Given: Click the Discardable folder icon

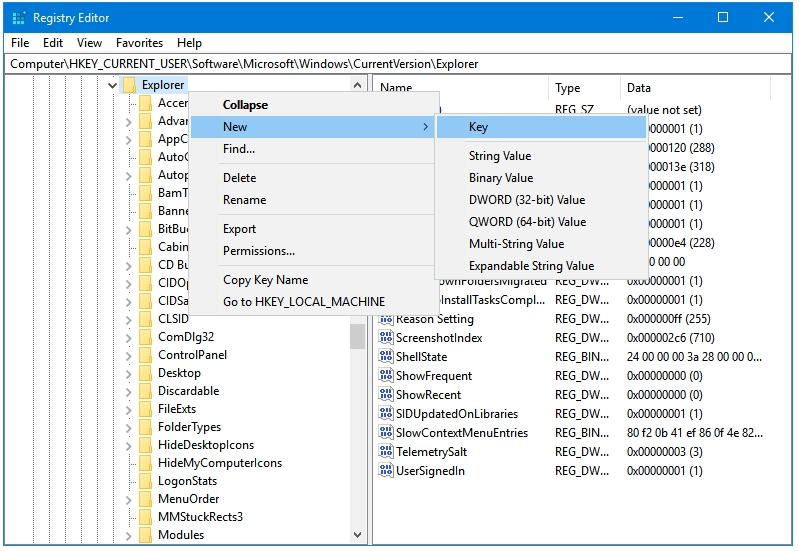Looking at the screenshot, I should coord(146,391).
